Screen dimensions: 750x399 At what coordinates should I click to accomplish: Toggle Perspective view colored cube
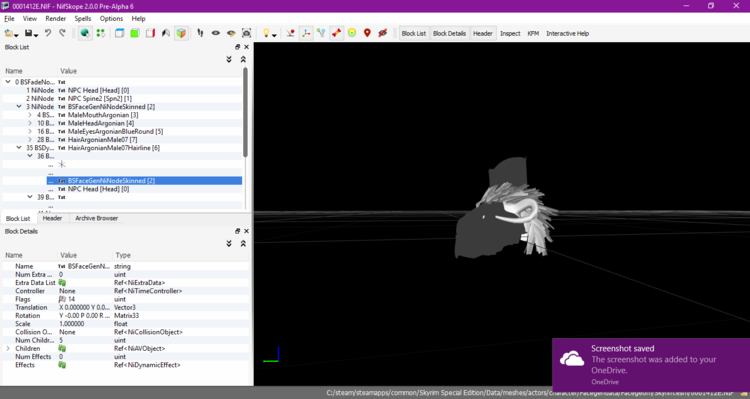point(181,33)
